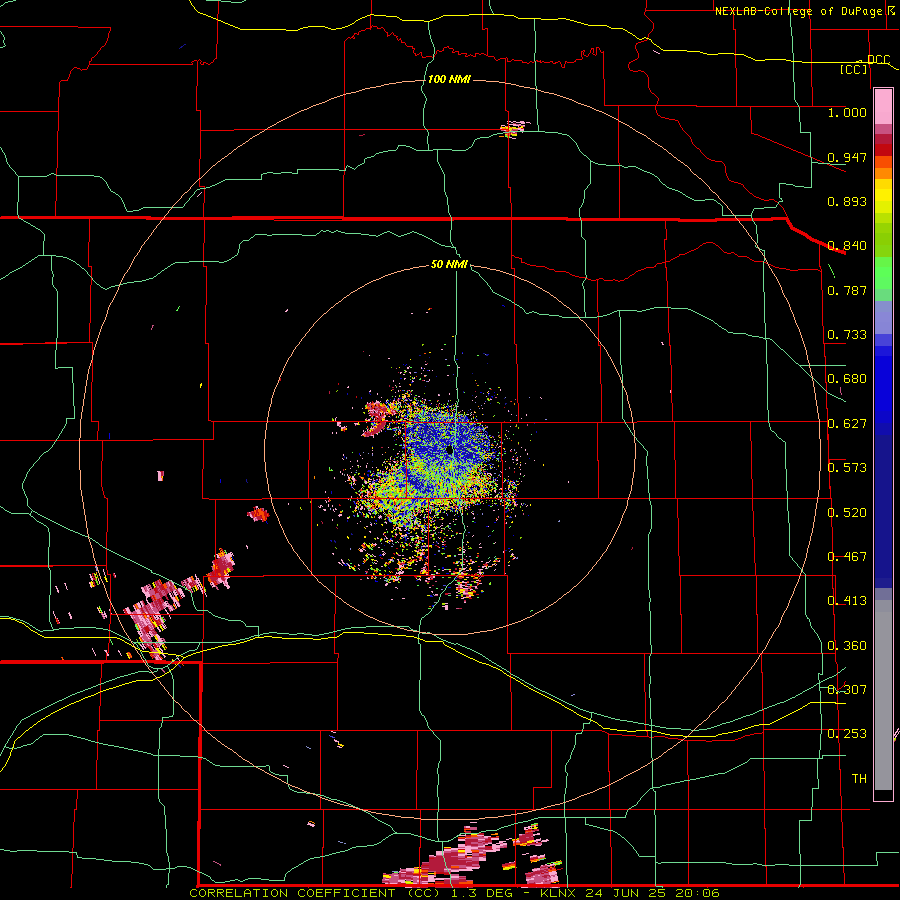Click the 0.840 scale value
Image resolution: width=900 pixels, height=900 pixels.
pos(847,246)
